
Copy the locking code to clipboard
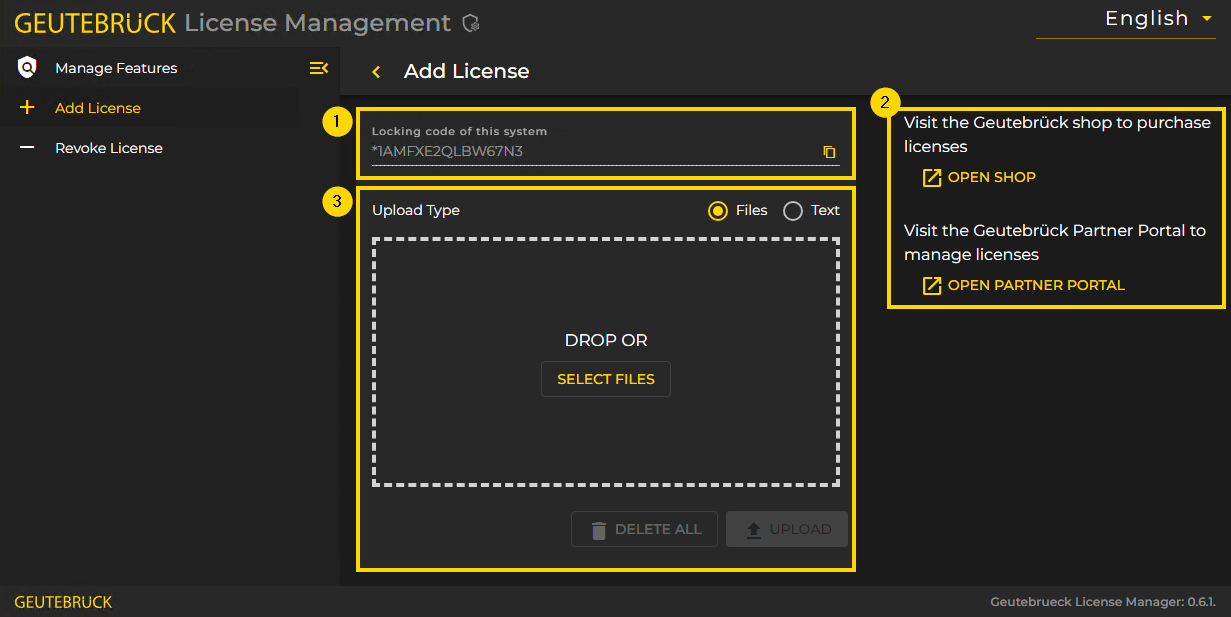[x=829, y=152]
